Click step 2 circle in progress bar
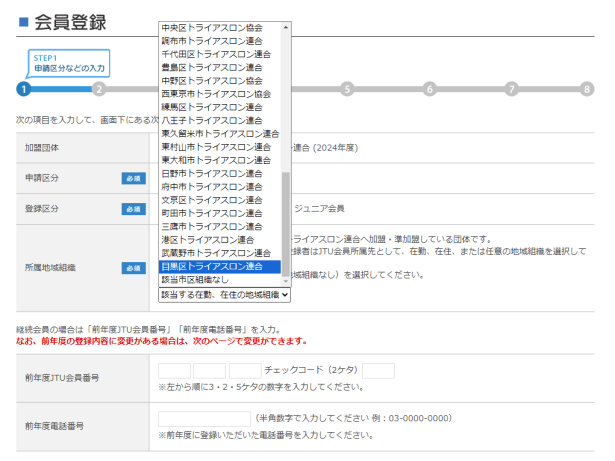 [x=98, y=89]
